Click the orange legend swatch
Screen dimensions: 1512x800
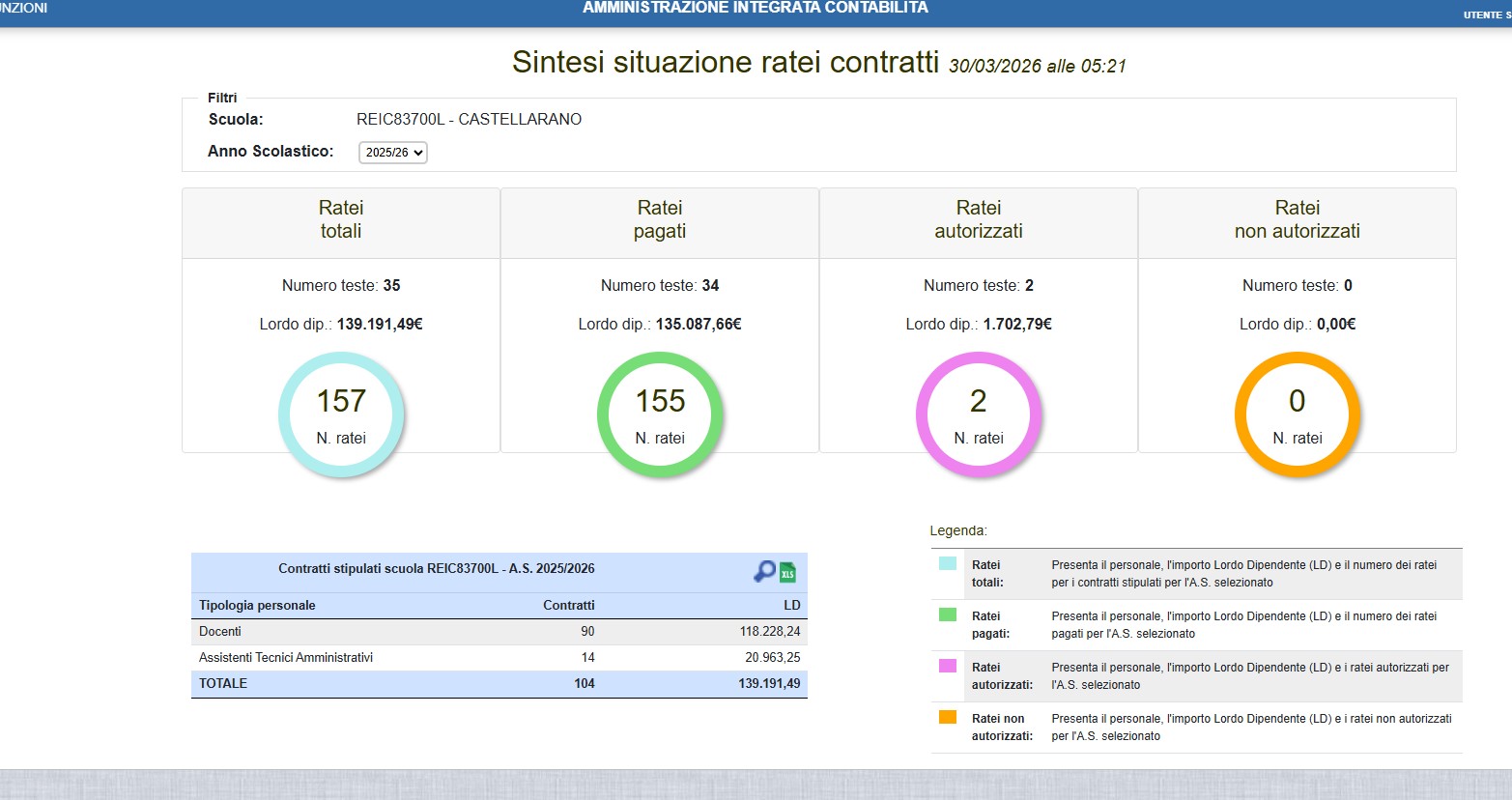pyautogui.click(x=948, y=717)
